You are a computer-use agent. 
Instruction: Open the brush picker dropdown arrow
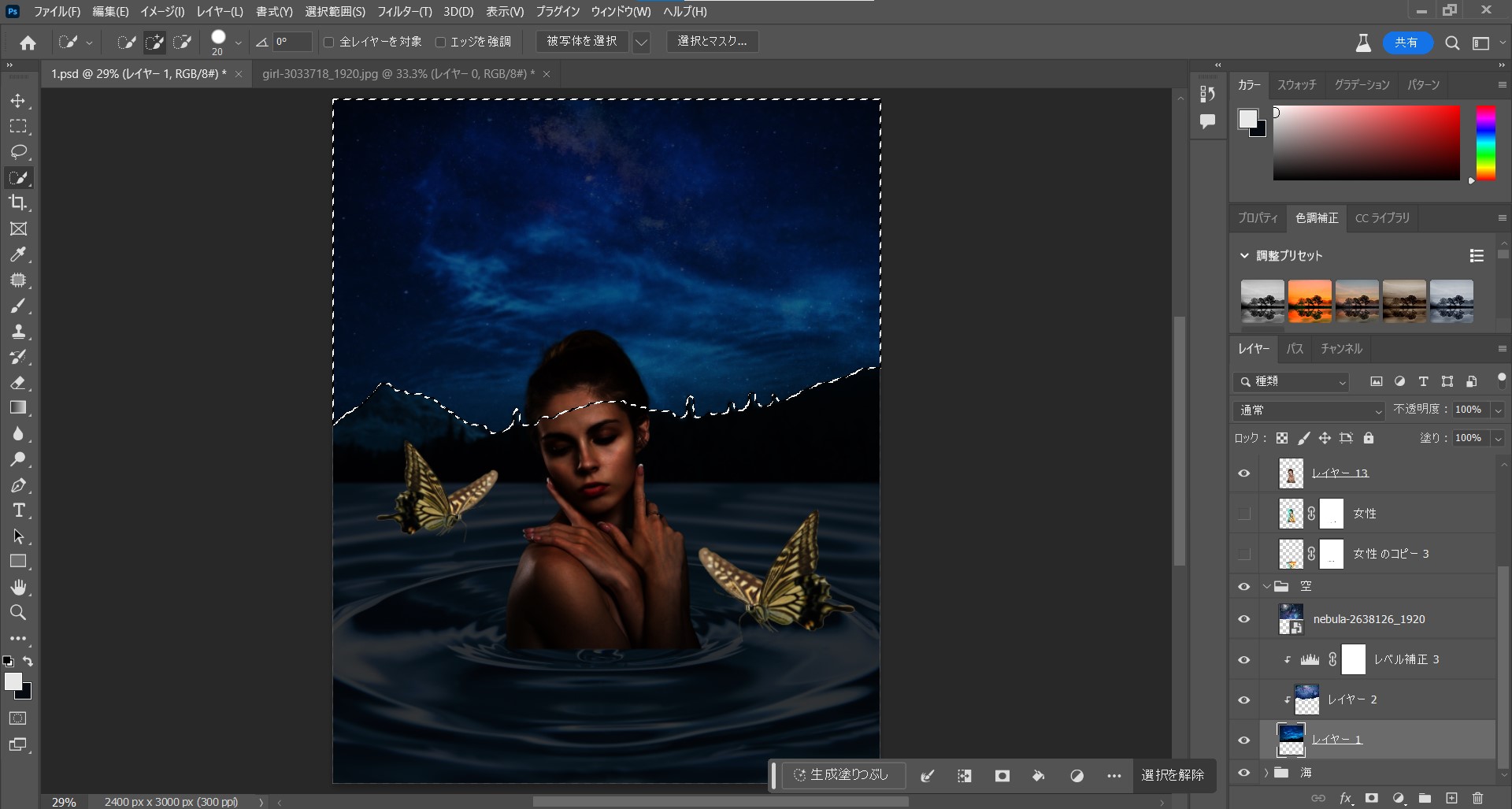[238, 43]
